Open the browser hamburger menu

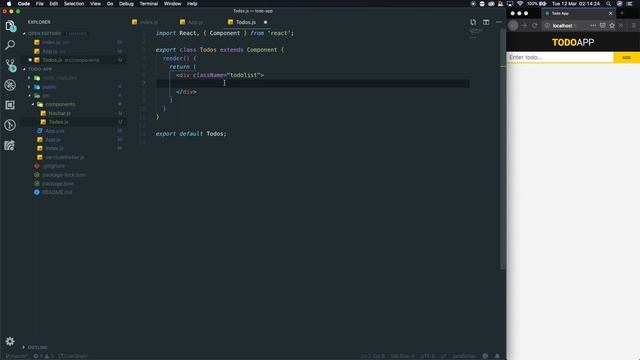pyautogui.click(x=633, y=25)
